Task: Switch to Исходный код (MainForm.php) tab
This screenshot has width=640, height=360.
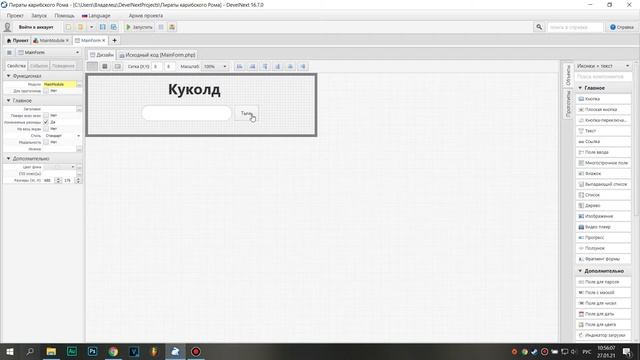Action: click(157, 55)
